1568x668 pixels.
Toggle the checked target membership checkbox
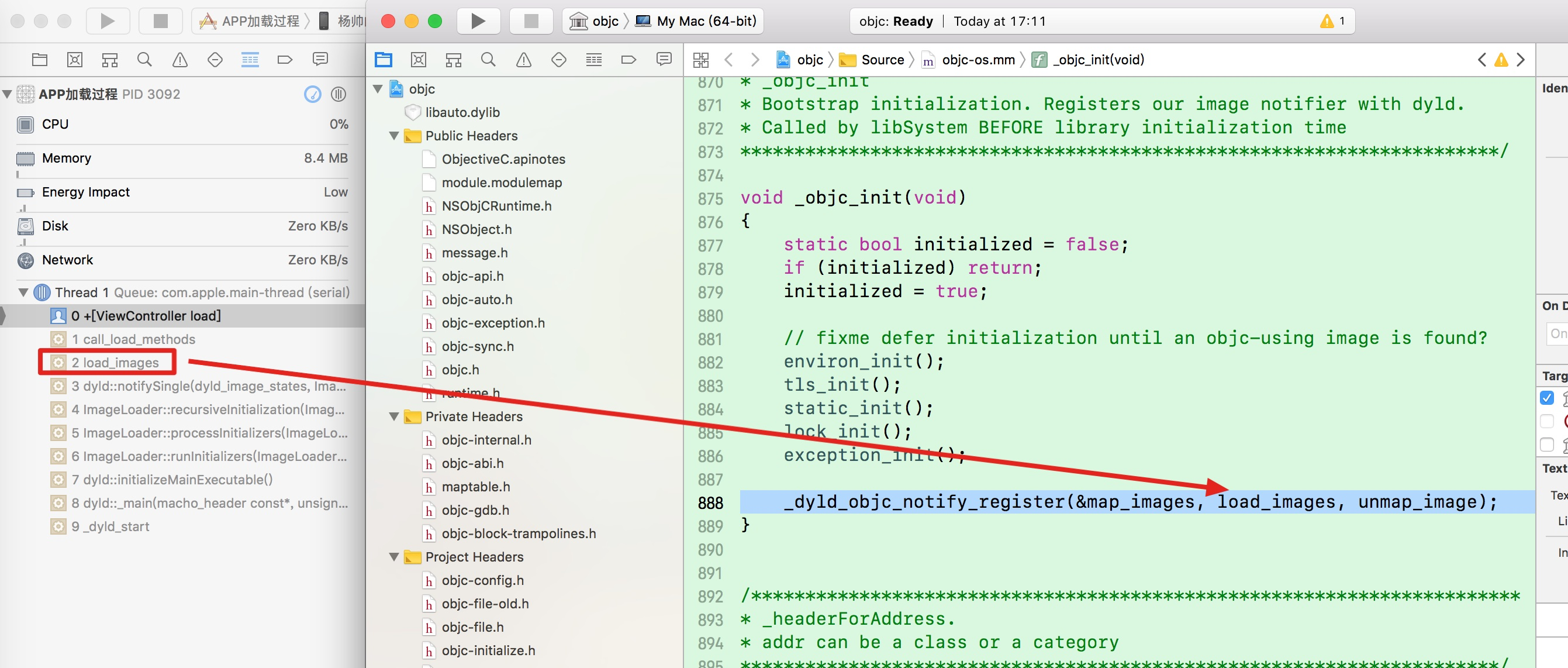[1547, 398]
